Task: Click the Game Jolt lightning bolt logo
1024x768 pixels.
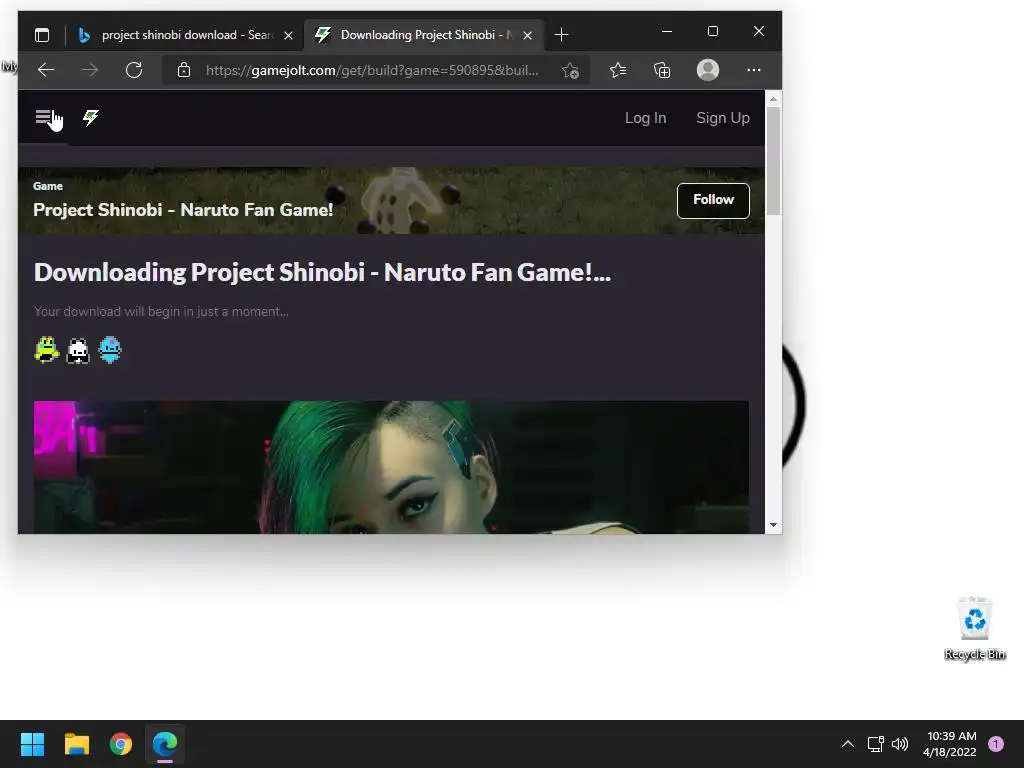Action: coord(91,118)
